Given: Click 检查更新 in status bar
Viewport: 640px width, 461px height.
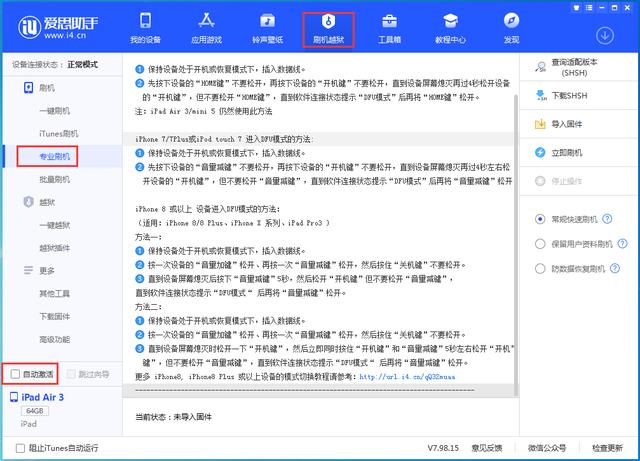Looking at the screenshot, I should 607,448.
